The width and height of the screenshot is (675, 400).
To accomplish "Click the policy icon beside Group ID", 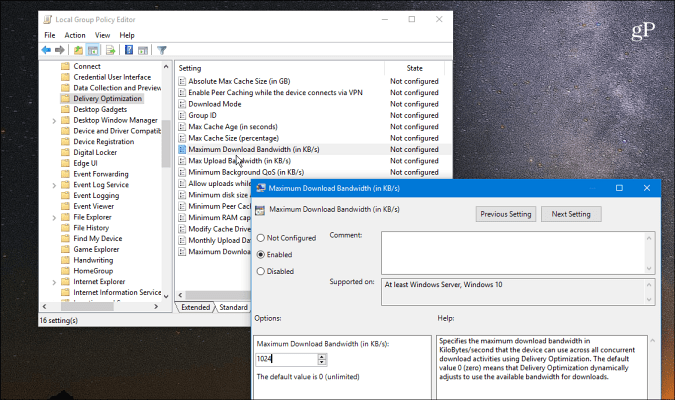I will 182,115.
